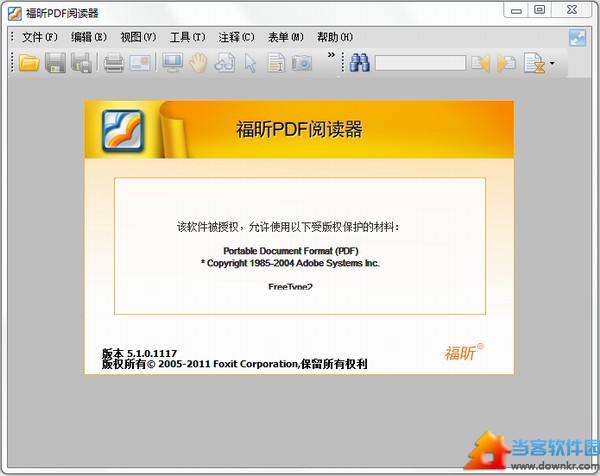
Task: Open the 视图(V) menu
Action: [138, 37]
